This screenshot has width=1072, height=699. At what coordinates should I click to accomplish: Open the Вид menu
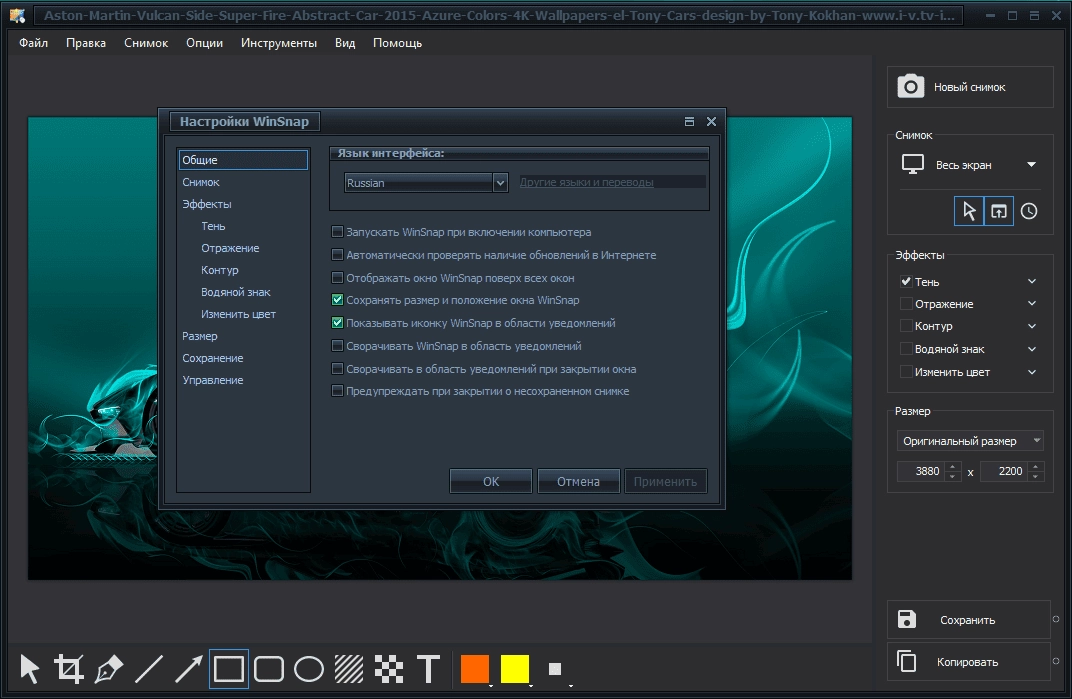click(345, 42)
